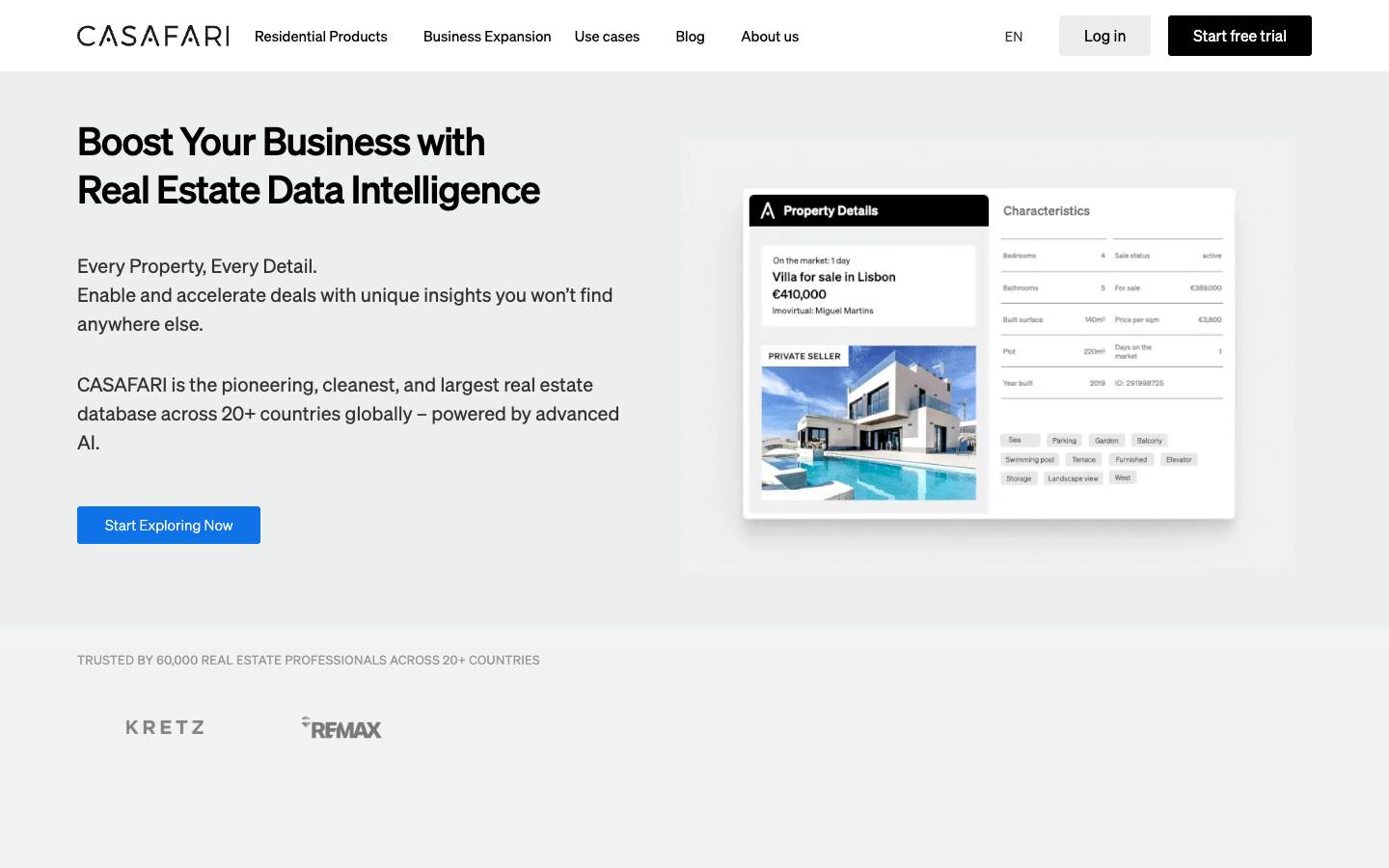Viewport: 1389px width, 868px height.
Task: Click the Terrace tag
Action: coord(1084,460)
